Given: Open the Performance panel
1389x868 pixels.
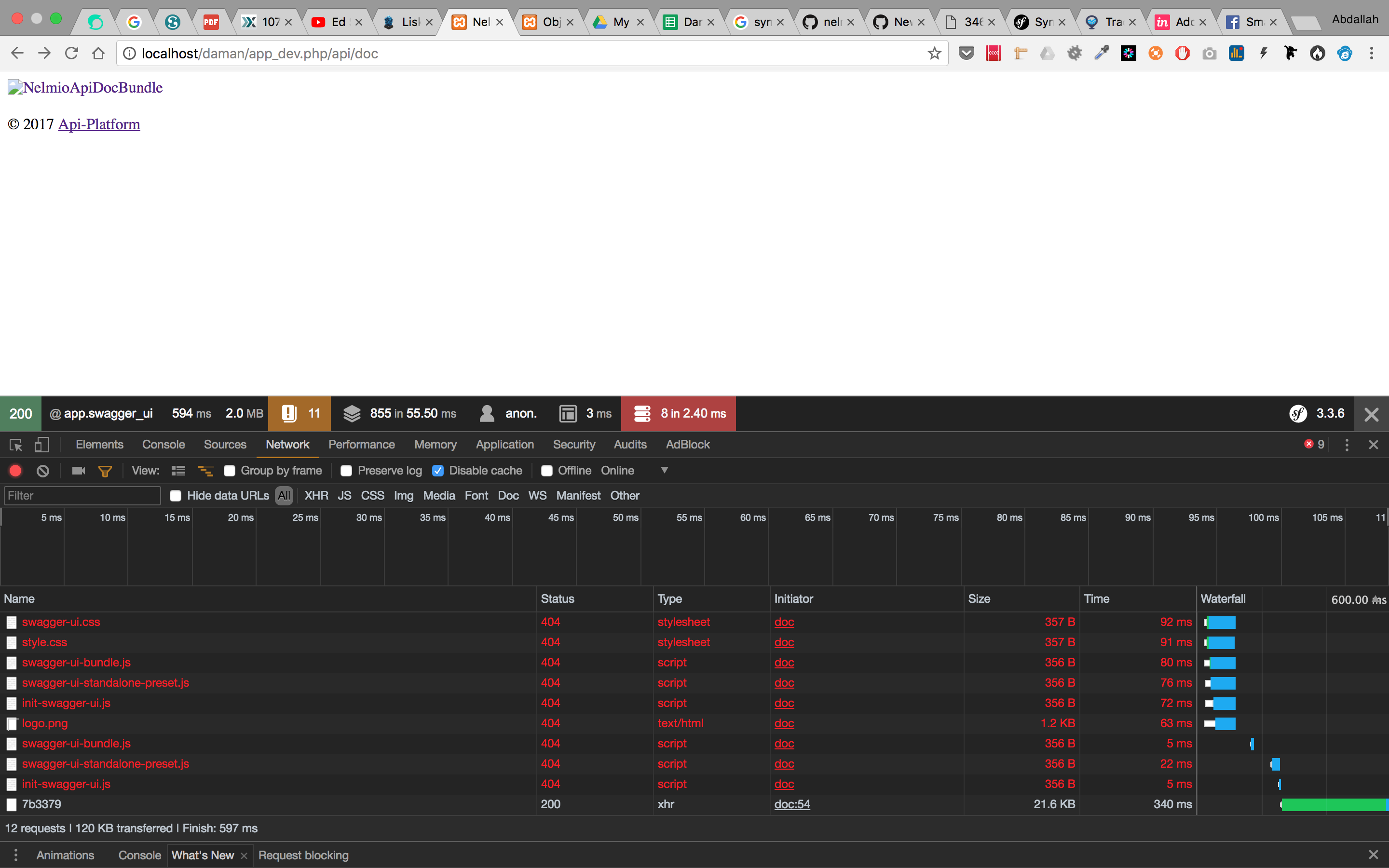Looking at the screenshot, I should [362, 444].
